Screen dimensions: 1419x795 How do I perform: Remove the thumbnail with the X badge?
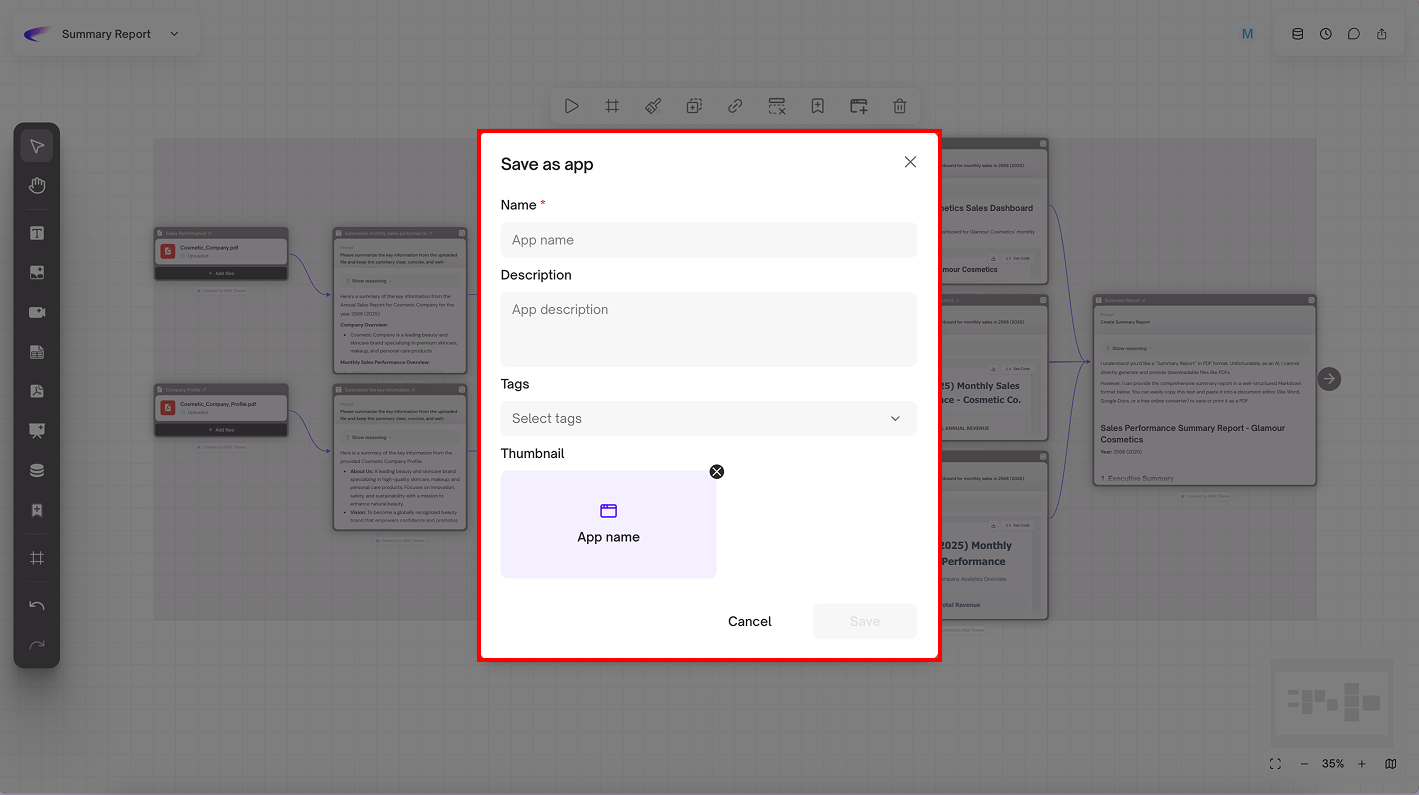click(716, 472)
